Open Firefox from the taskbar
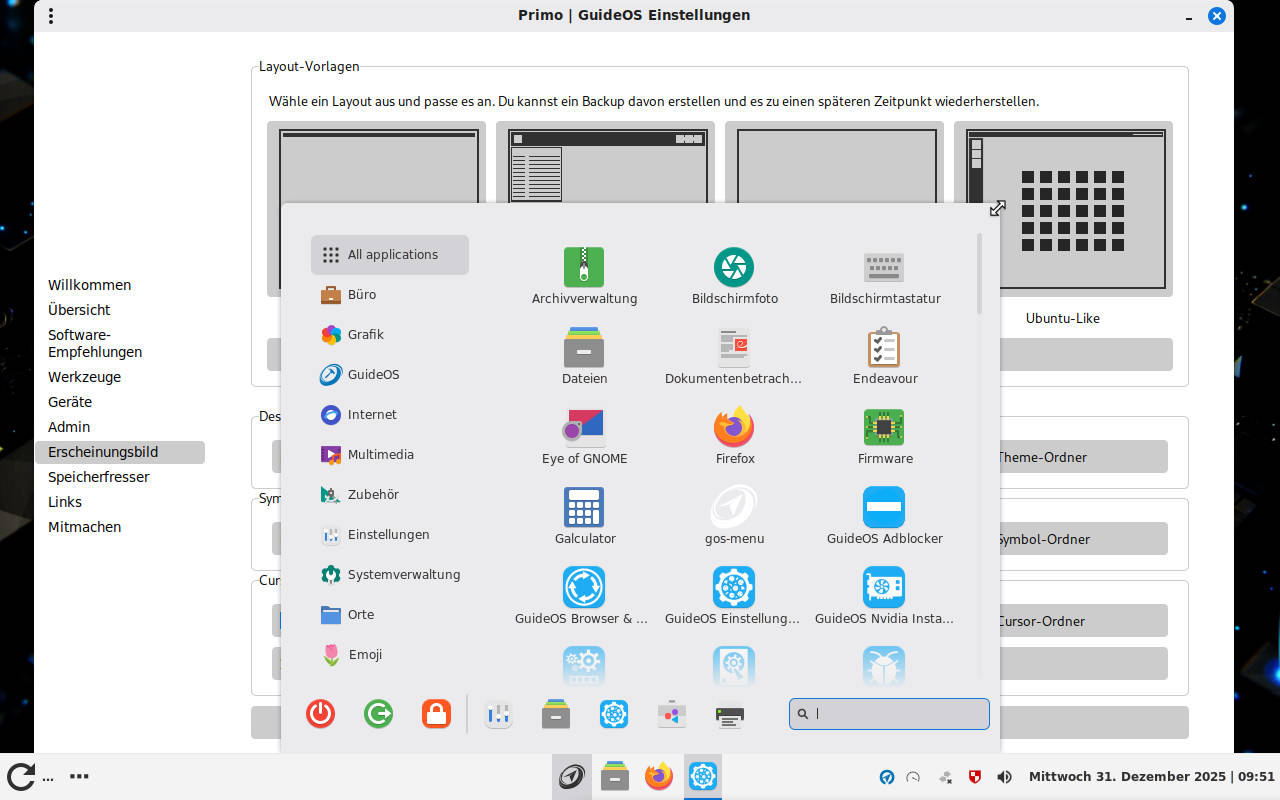This screenshot has width=1280, height=800. pos(659,776)
